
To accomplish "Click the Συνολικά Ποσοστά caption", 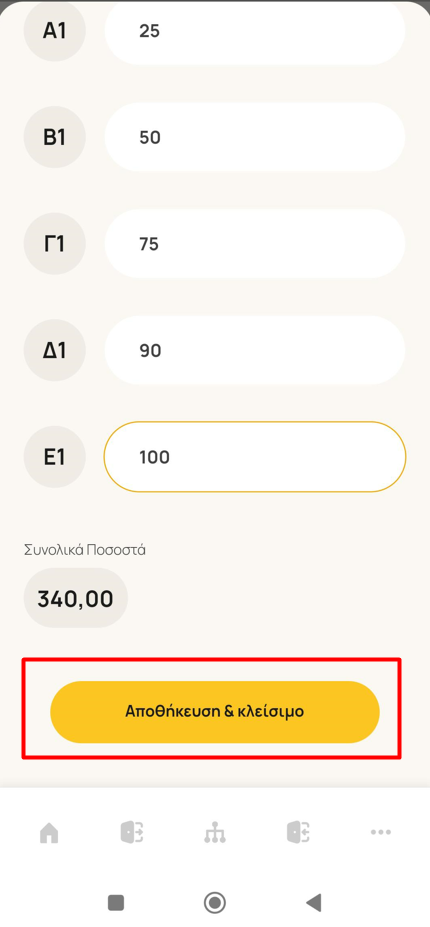I will pos(85,550).
